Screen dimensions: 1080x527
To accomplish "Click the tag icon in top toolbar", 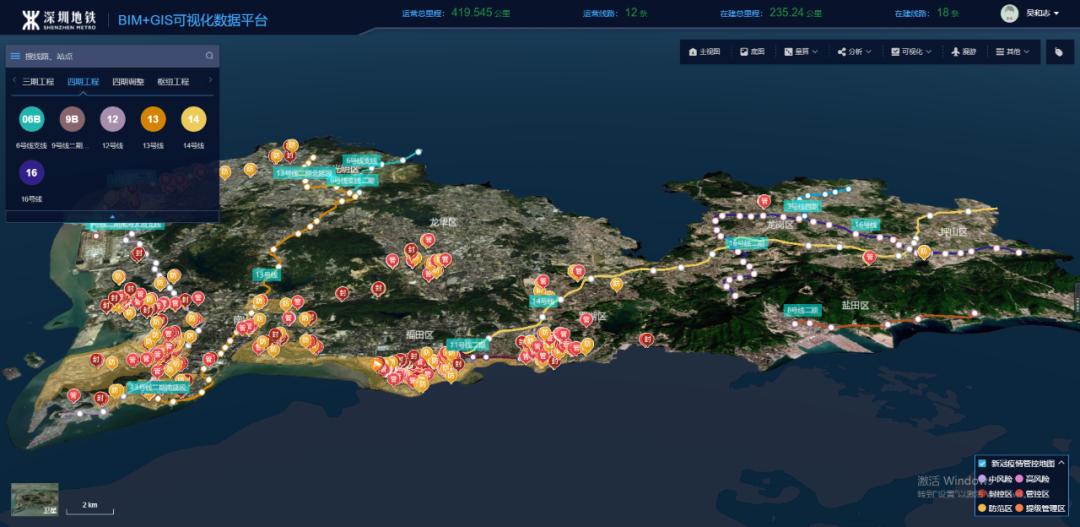I will click(x=1060, y=51).
